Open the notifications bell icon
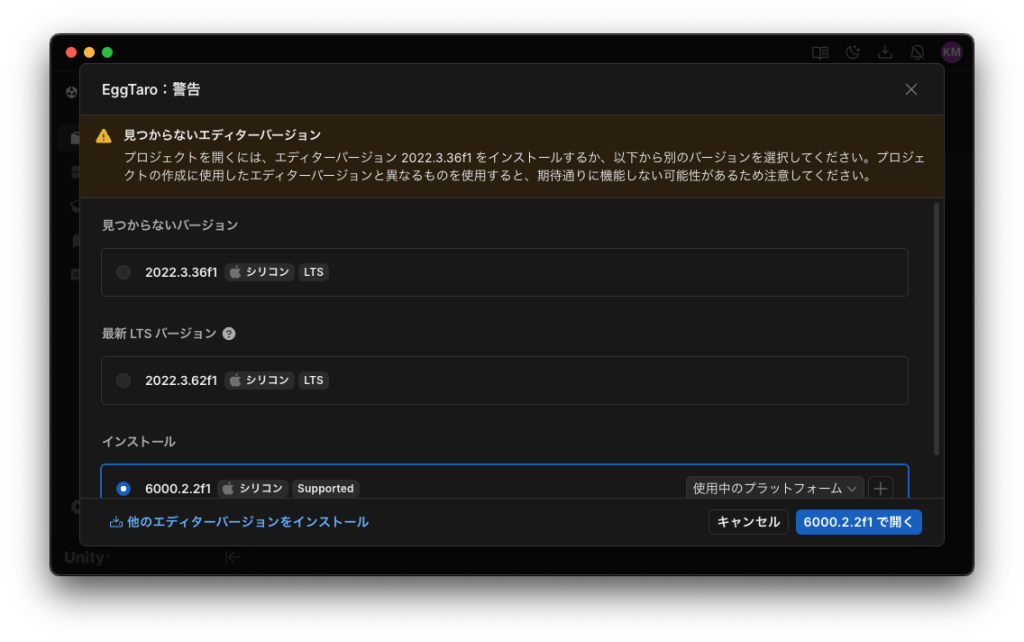 click(918, 52)
